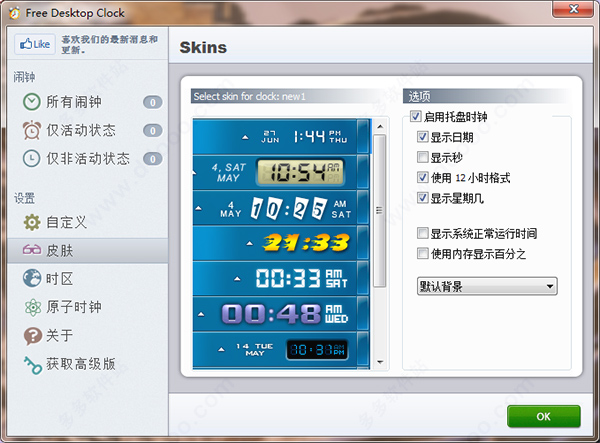
Task: Select the 14 TUE MAY dark skin
Action: pyautogui.click(x=281, y=350)
